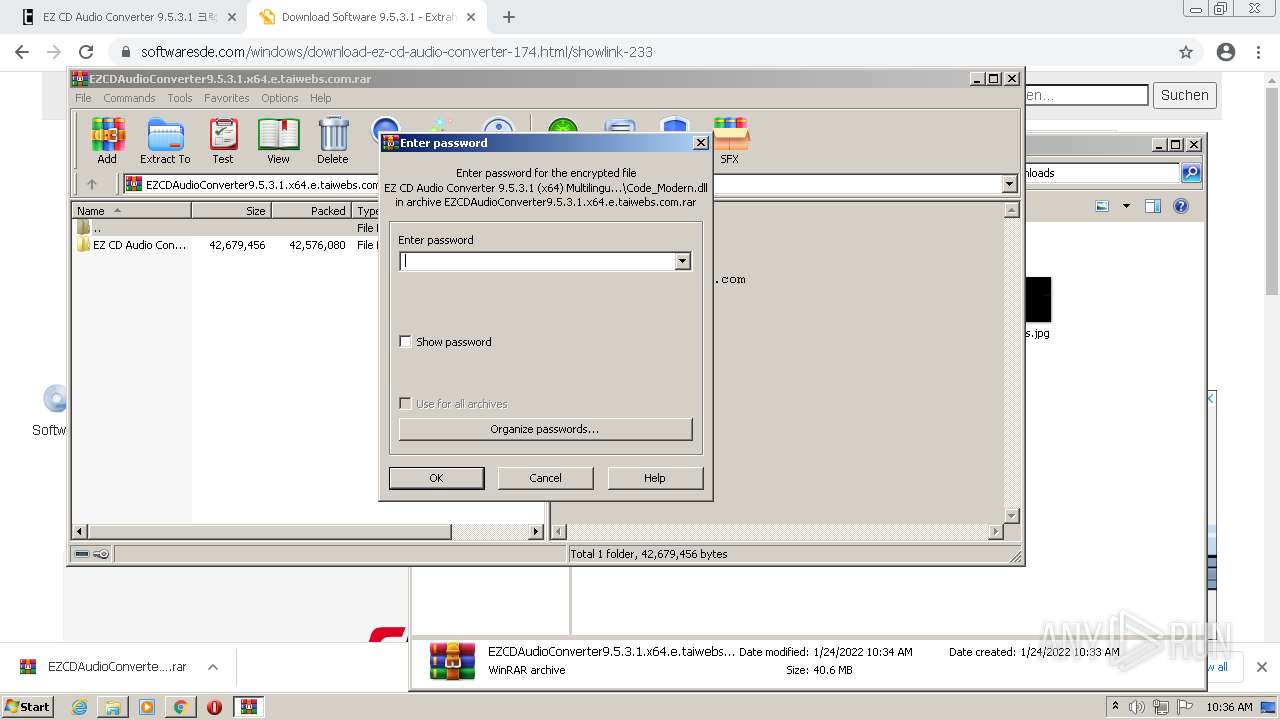Image resolution: width=1280 pixels, height=720 pixels.
Task: Sort by the Size column header
Action: pos(232,211)
